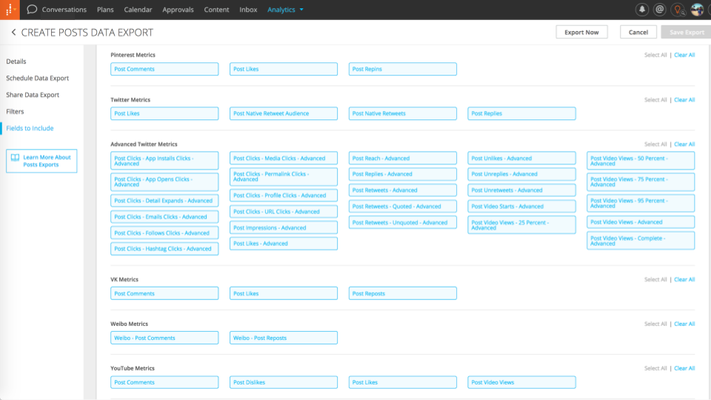Toggle Post Impressions - Advanced field
Viewport: 711px width, 400px height.
coord(283,228)
